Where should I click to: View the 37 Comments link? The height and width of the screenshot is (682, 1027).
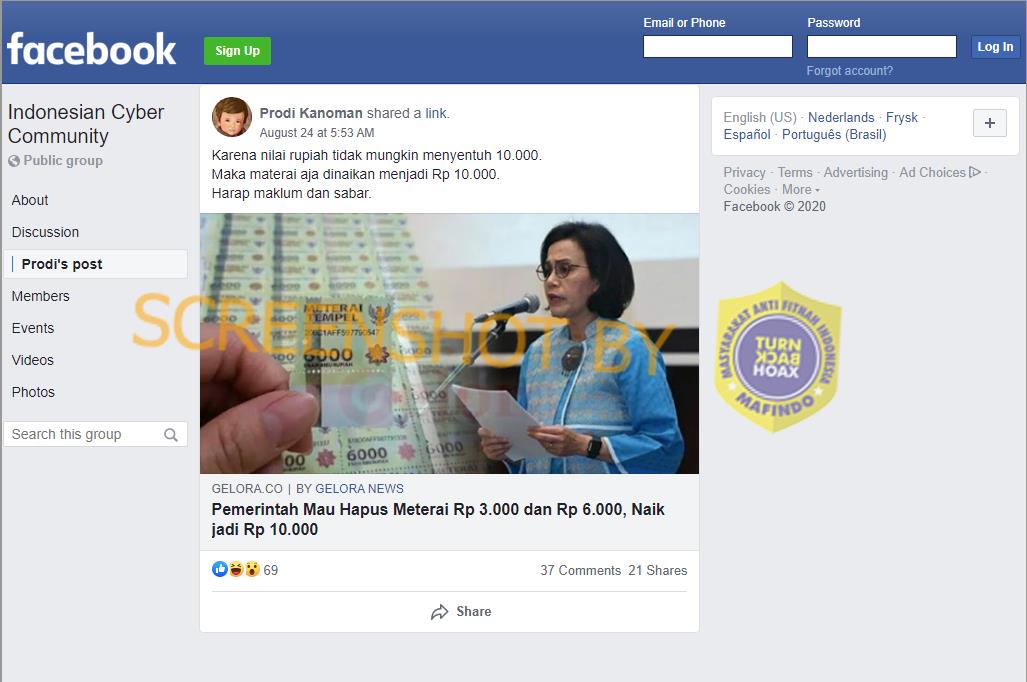(580, 570)
